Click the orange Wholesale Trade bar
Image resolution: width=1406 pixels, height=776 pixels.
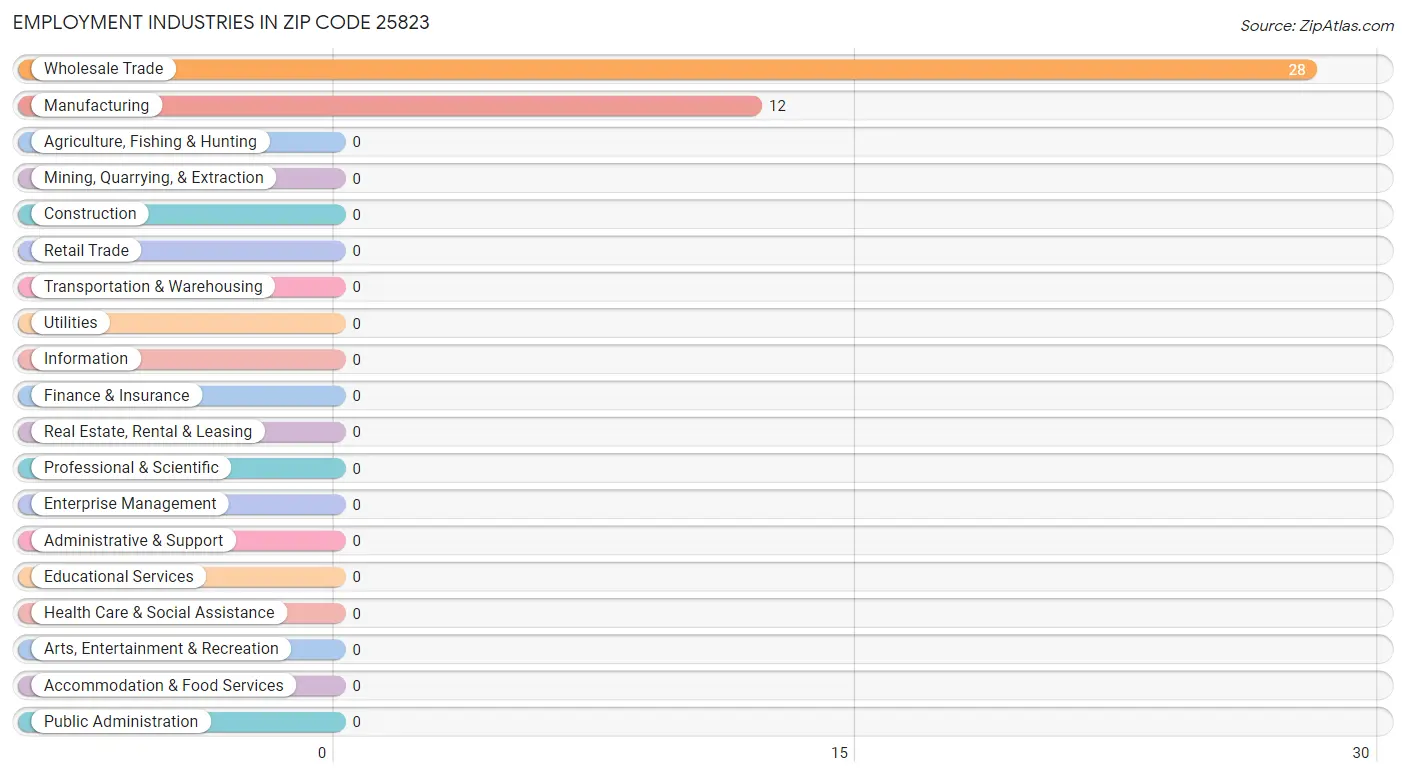pos(667,69)
